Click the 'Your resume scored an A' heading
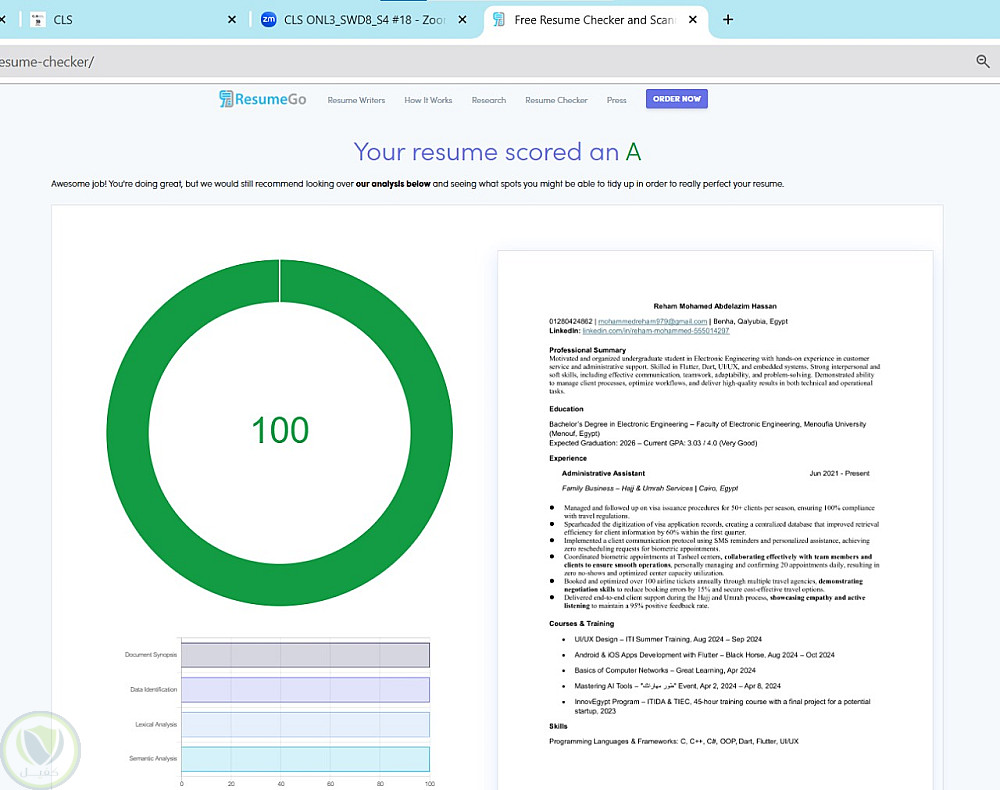 (497, 152)
